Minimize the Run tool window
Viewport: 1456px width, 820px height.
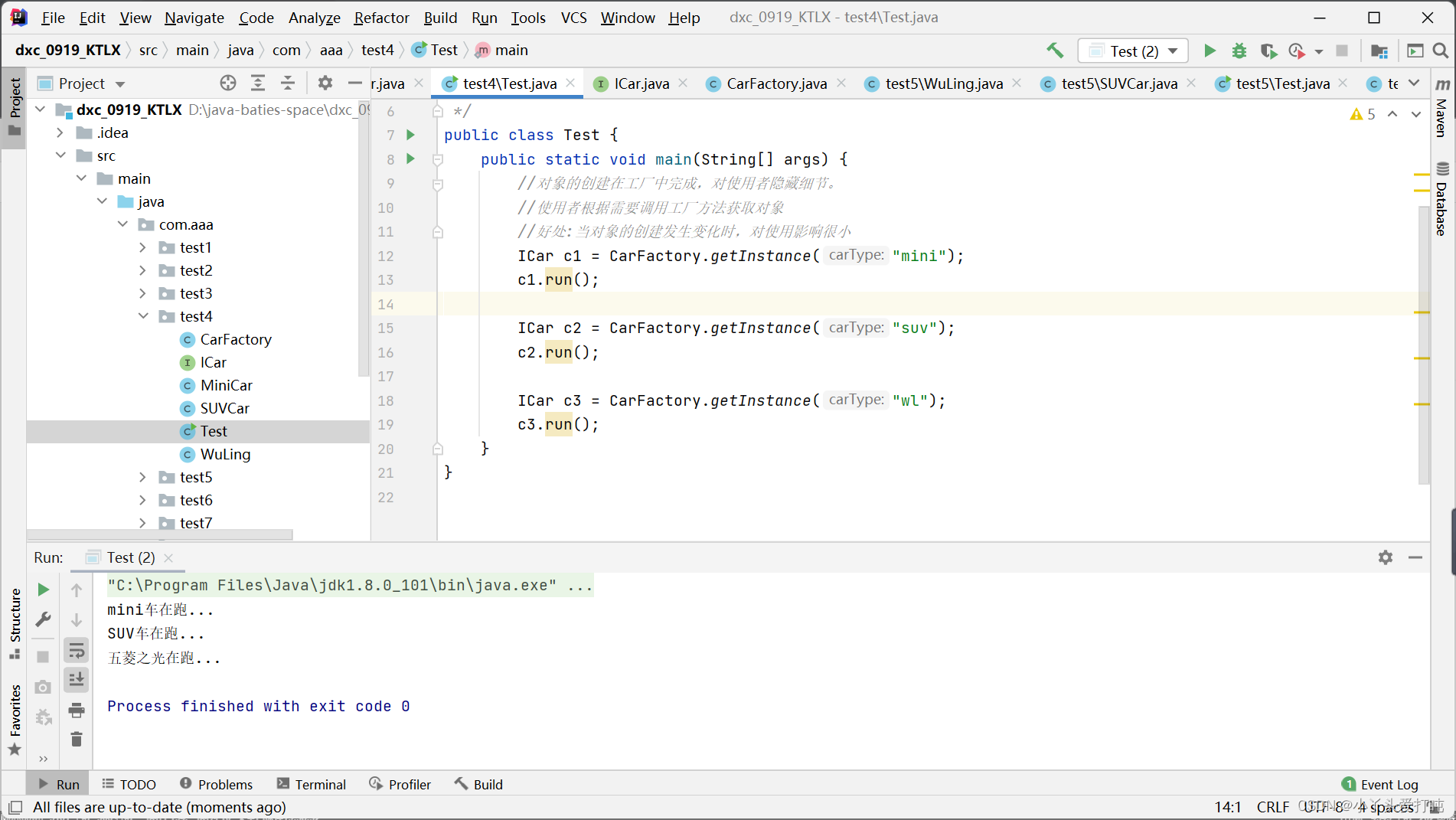[x=1415, y=557]
